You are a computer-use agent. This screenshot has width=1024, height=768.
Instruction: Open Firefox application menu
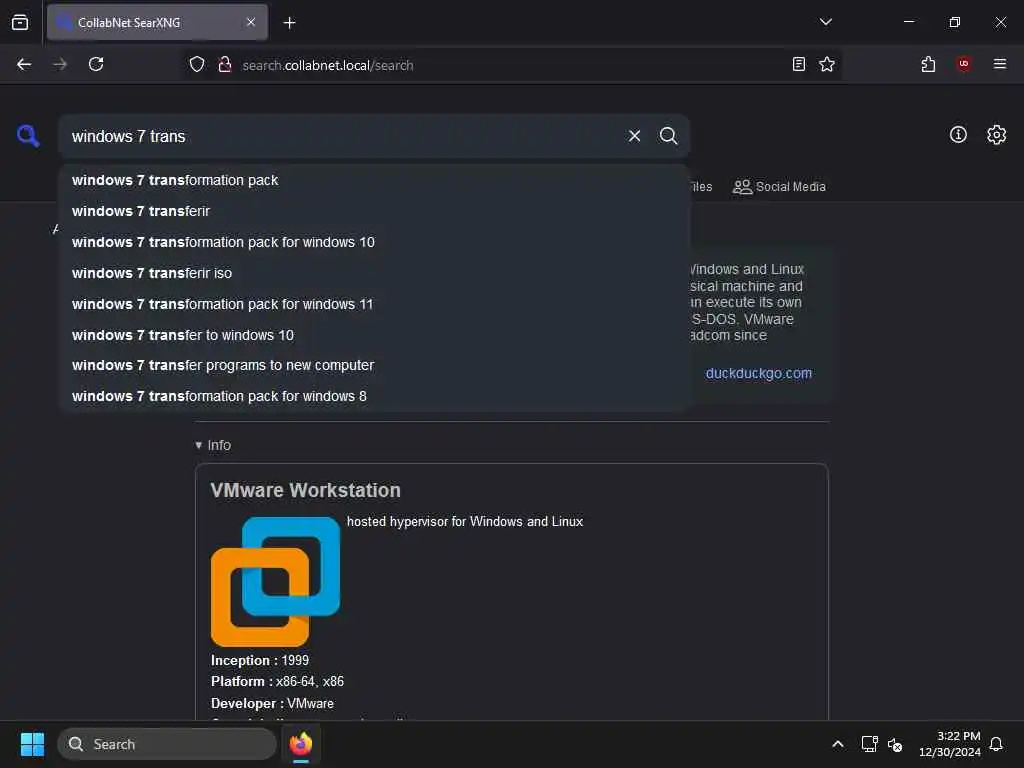coord(999,64)
